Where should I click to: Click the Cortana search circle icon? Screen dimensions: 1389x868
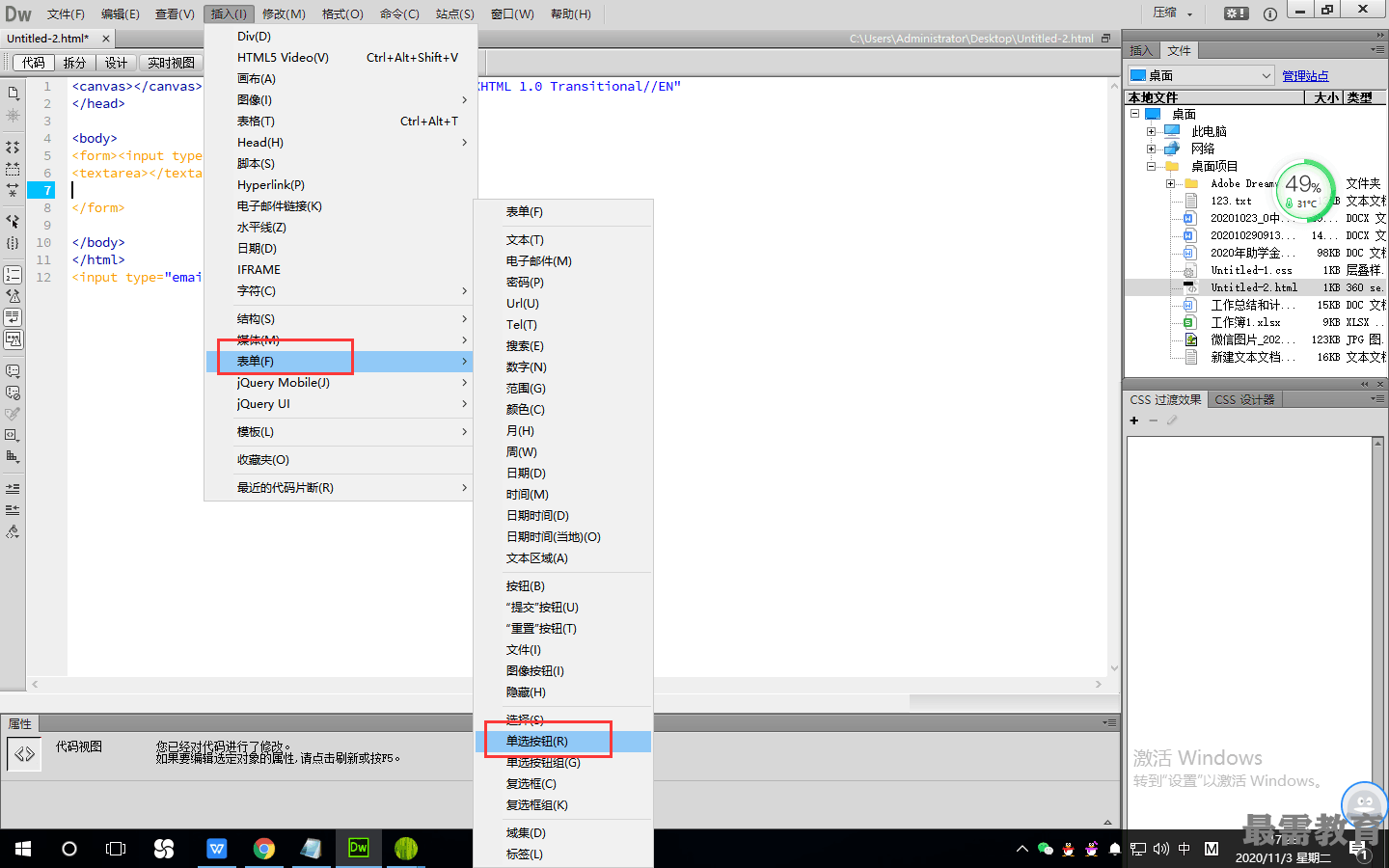pos(69,849)
